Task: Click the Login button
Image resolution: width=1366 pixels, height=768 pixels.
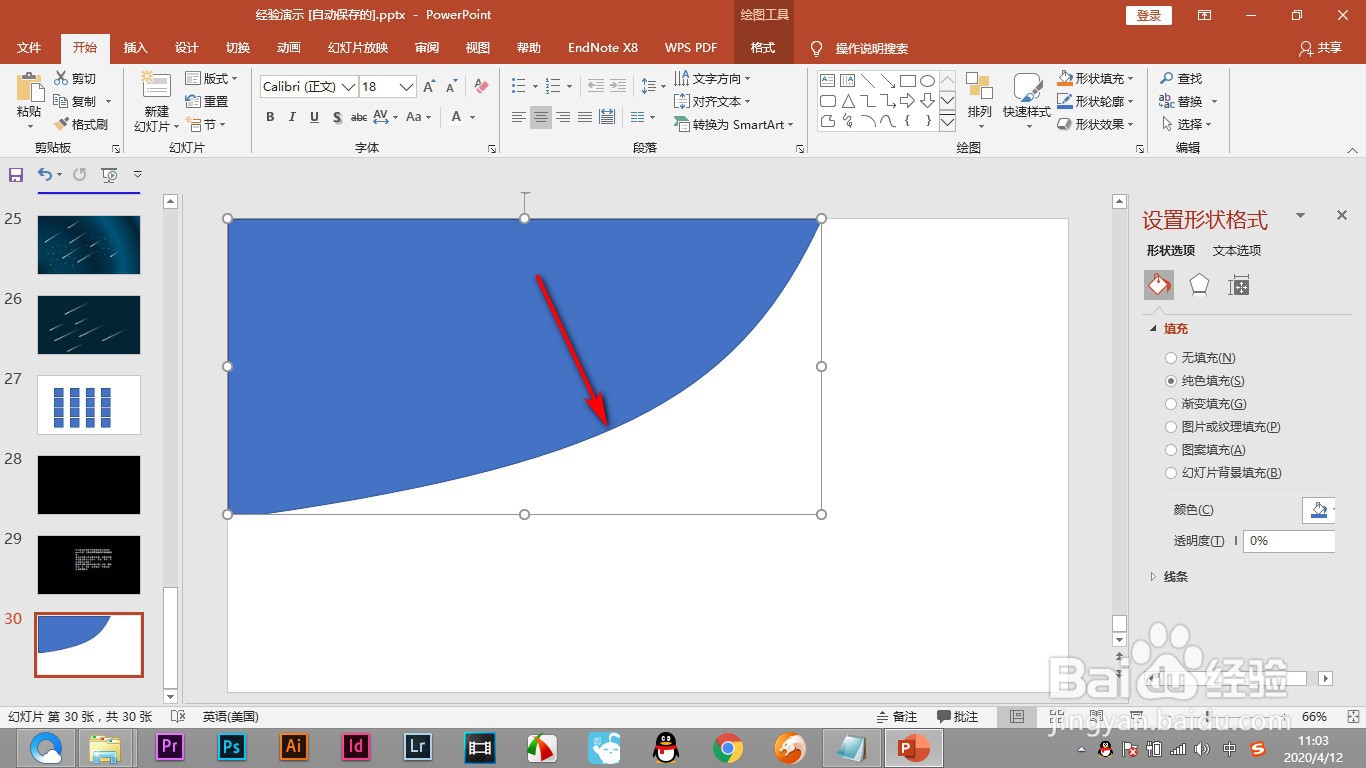Action: coord(1149,15)
